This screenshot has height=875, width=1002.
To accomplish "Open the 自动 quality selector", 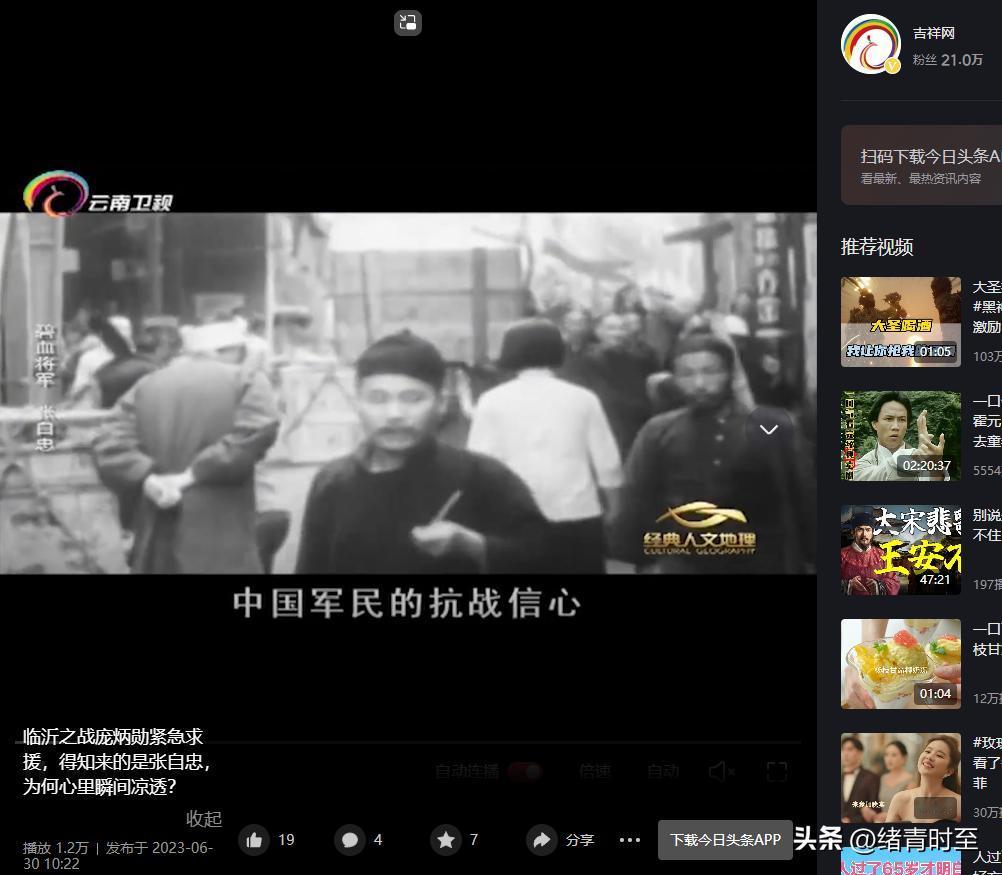I will tap(663, 771).
